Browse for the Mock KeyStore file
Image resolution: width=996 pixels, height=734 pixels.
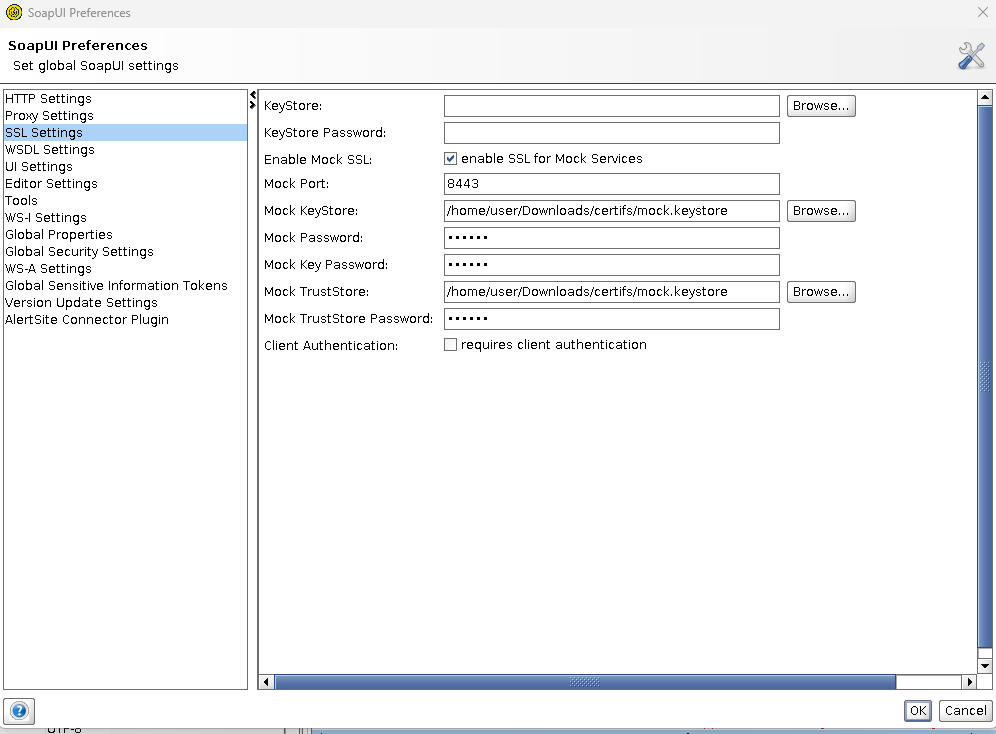[821, 211]
